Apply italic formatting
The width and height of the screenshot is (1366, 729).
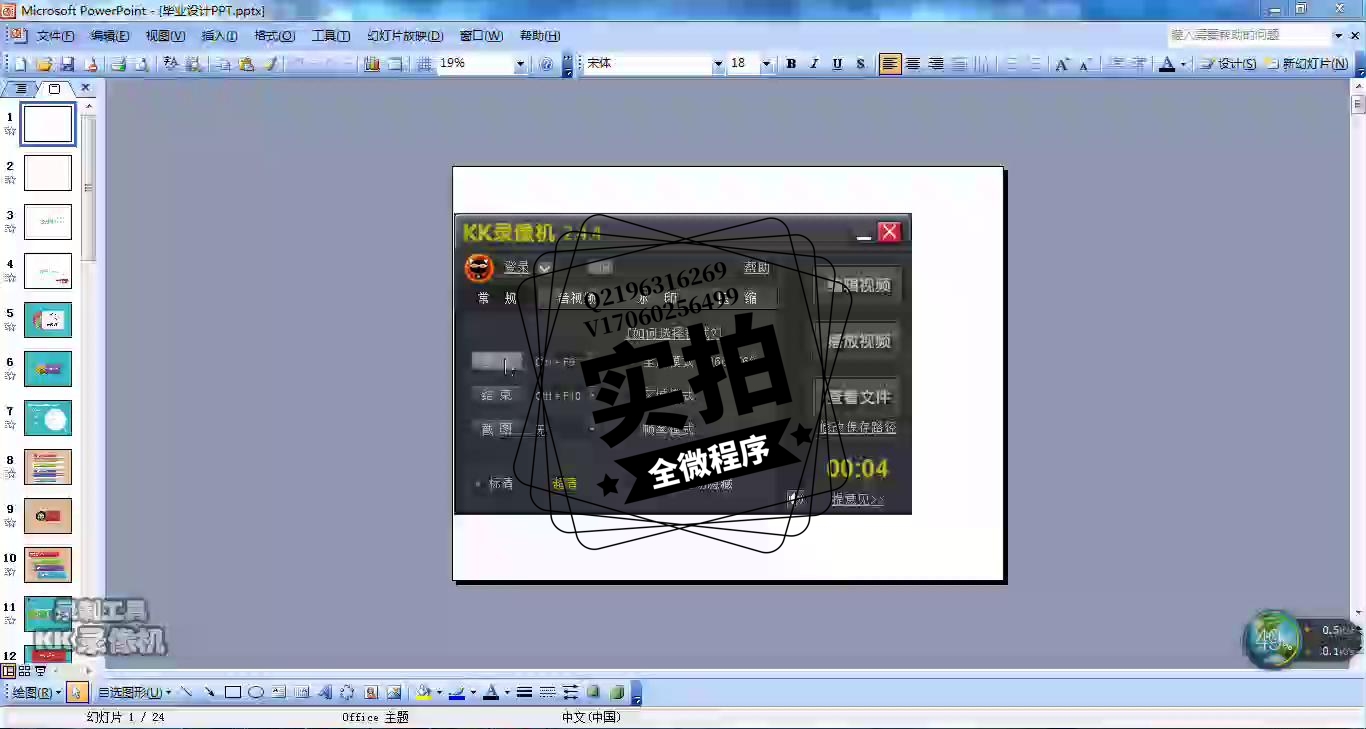point(814,64)
